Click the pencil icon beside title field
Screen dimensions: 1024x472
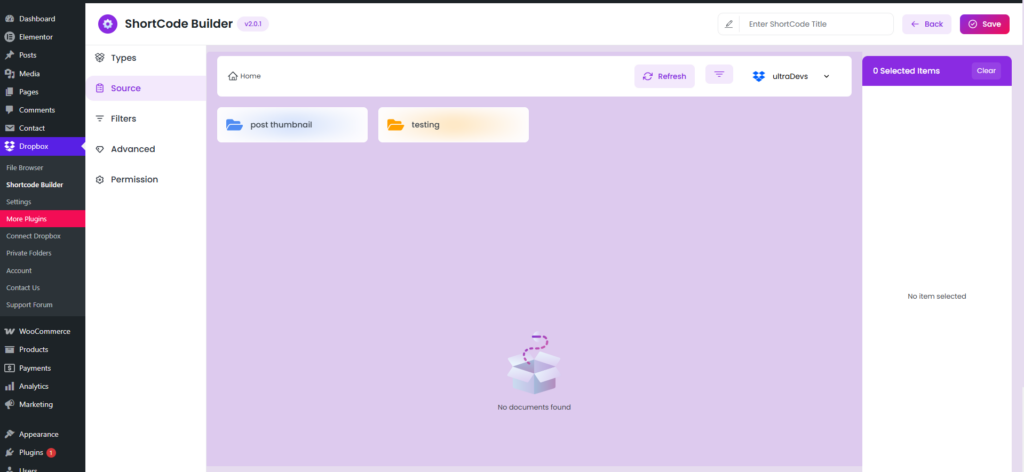coord(729,24)
